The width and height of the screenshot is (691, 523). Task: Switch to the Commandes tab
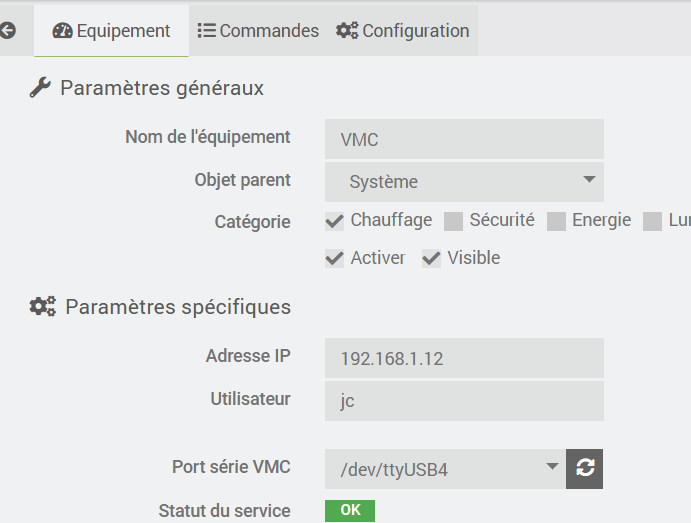point(258,31)
